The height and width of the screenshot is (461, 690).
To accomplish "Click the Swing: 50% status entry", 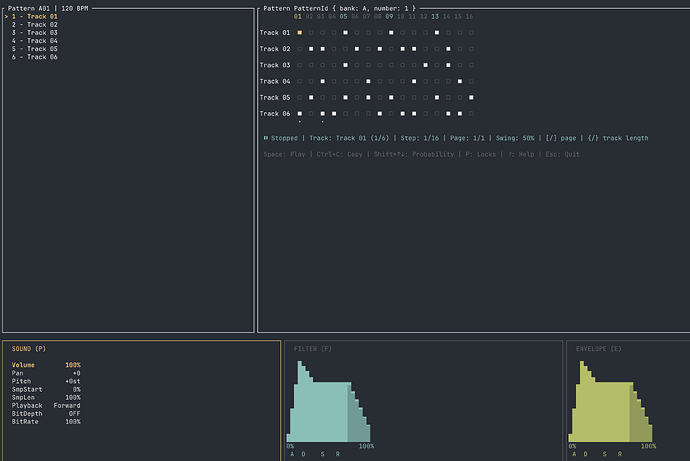I will point(515,138).
